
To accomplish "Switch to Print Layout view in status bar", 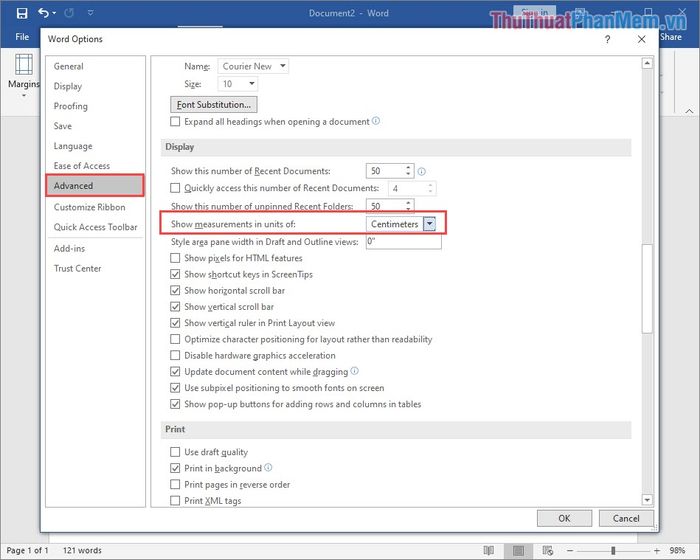I will (518, 551).
